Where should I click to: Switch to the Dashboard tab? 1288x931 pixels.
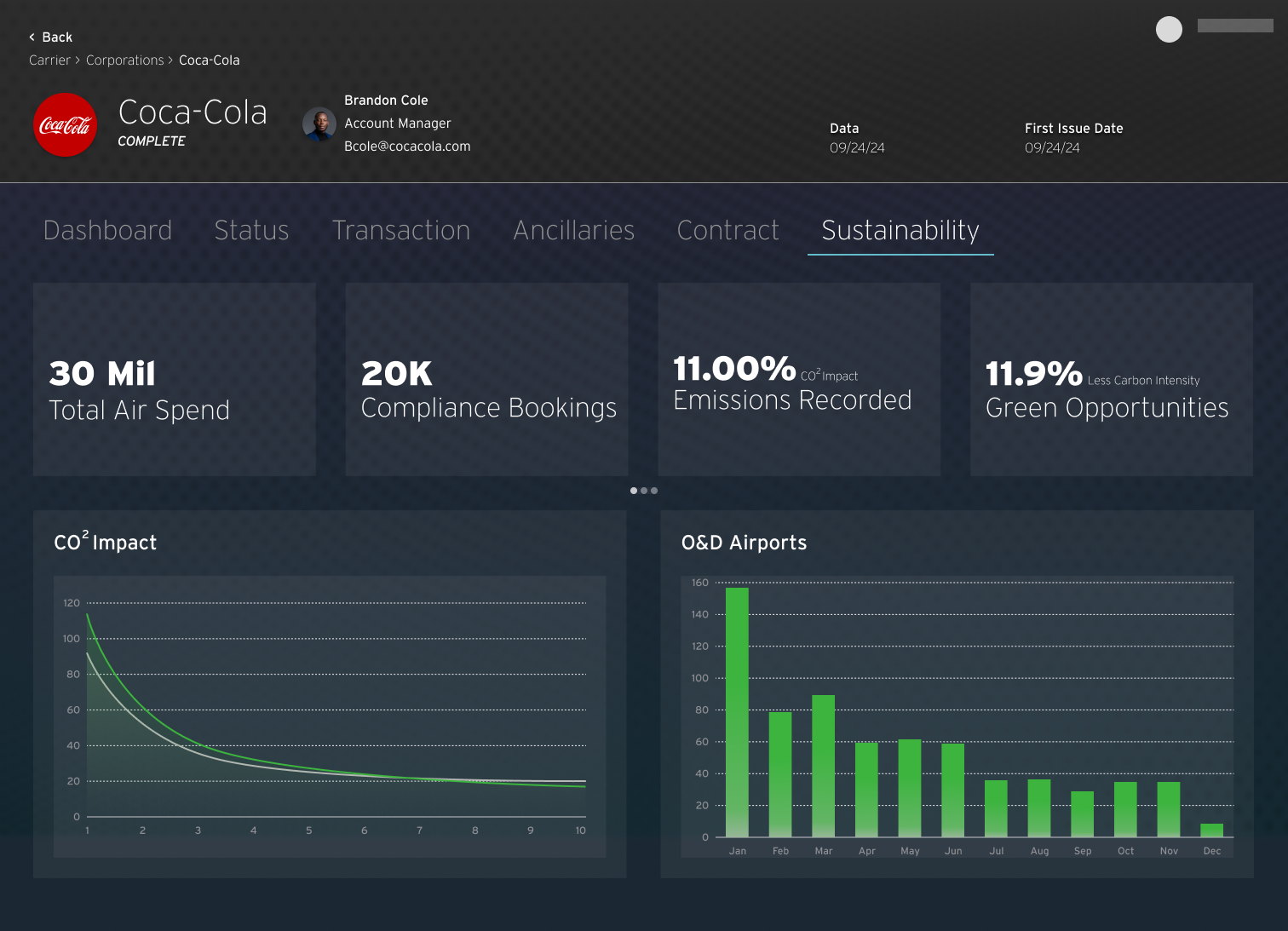pyautogui.click(x=107, y=230)
